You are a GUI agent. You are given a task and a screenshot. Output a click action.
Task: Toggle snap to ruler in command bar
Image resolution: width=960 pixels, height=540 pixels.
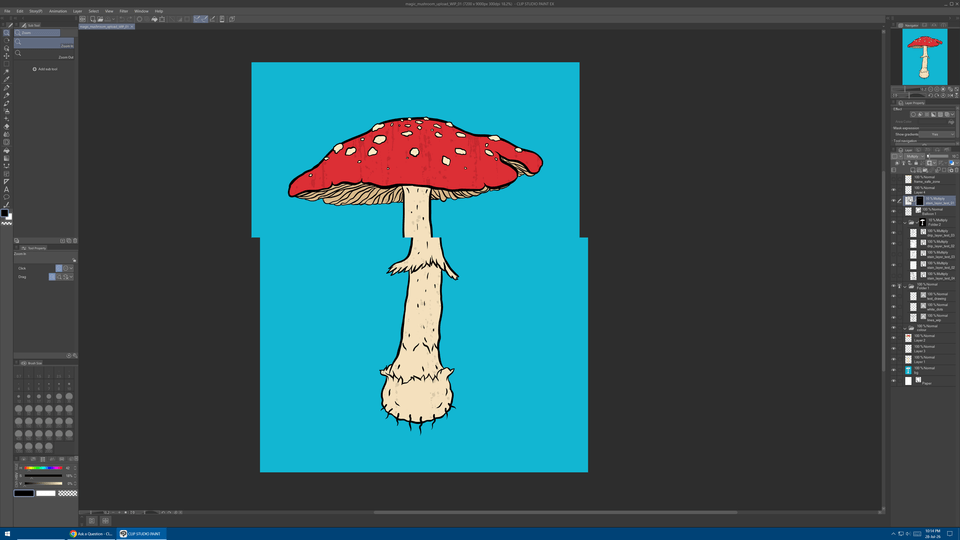197,19
